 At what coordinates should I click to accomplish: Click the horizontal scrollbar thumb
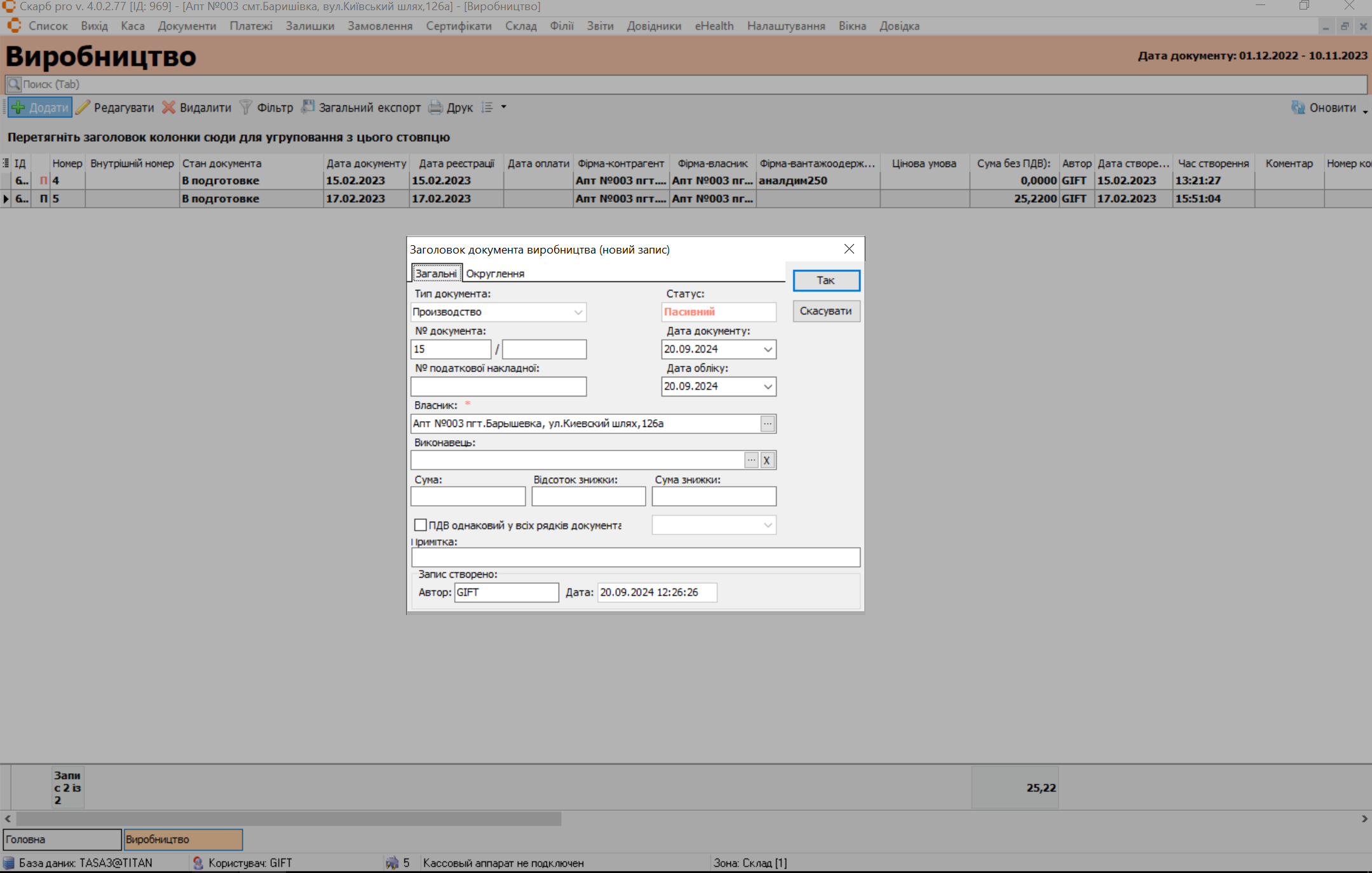(x=289, y=819)
